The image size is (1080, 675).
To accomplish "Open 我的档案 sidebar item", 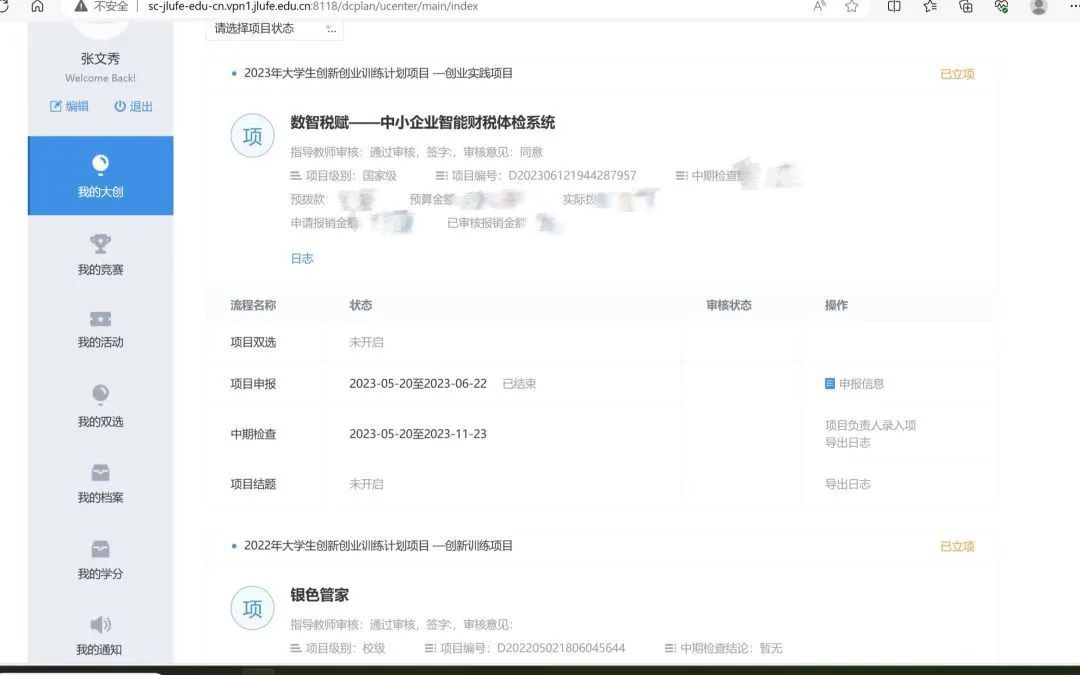I will click(101, 484).
